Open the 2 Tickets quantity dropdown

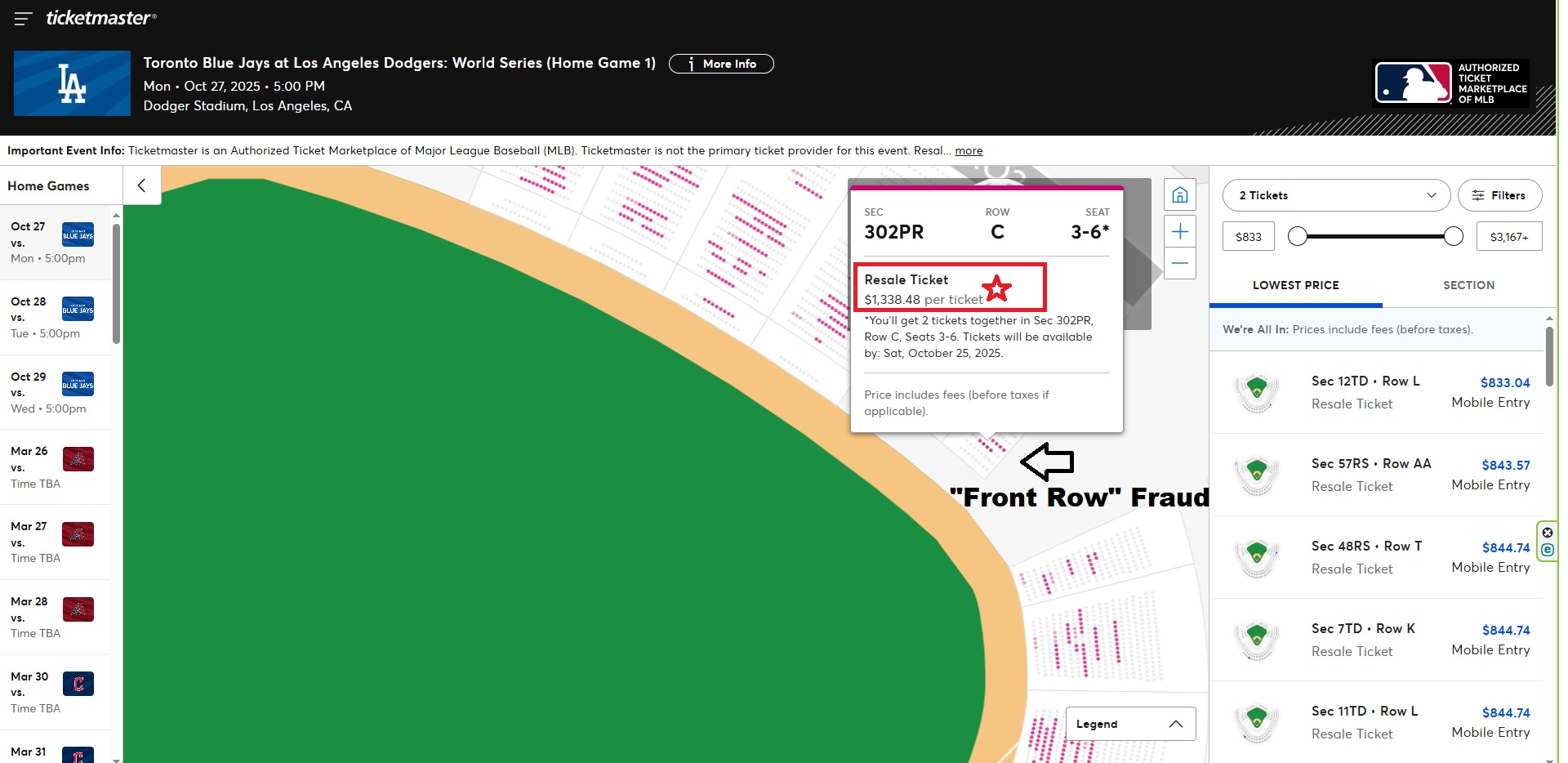pos(1335,195)
